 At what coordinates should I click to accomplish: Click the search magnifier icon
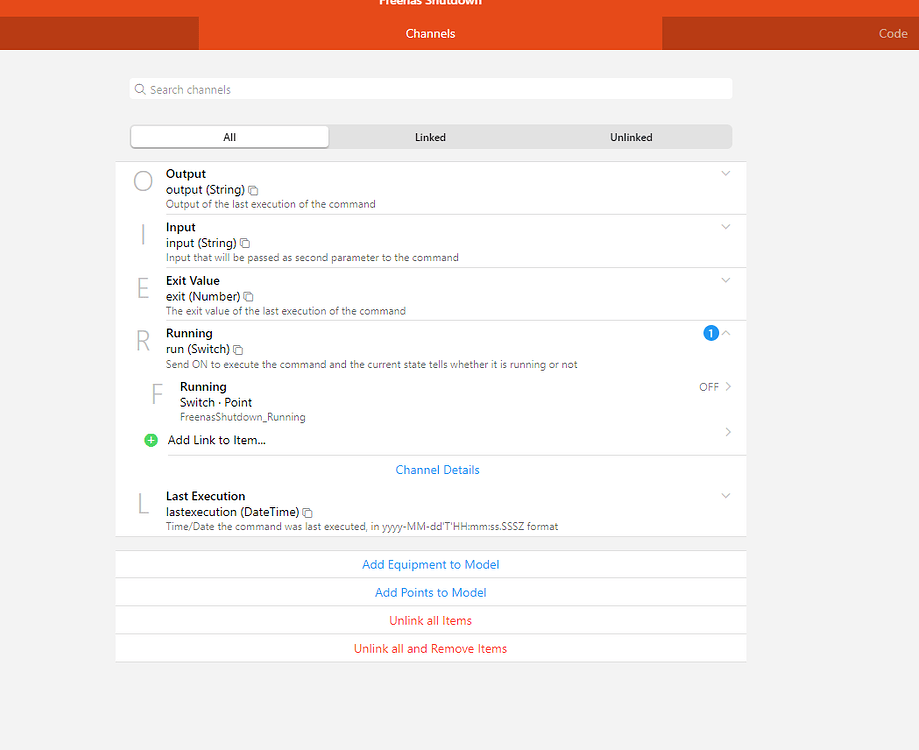[140, 89]
